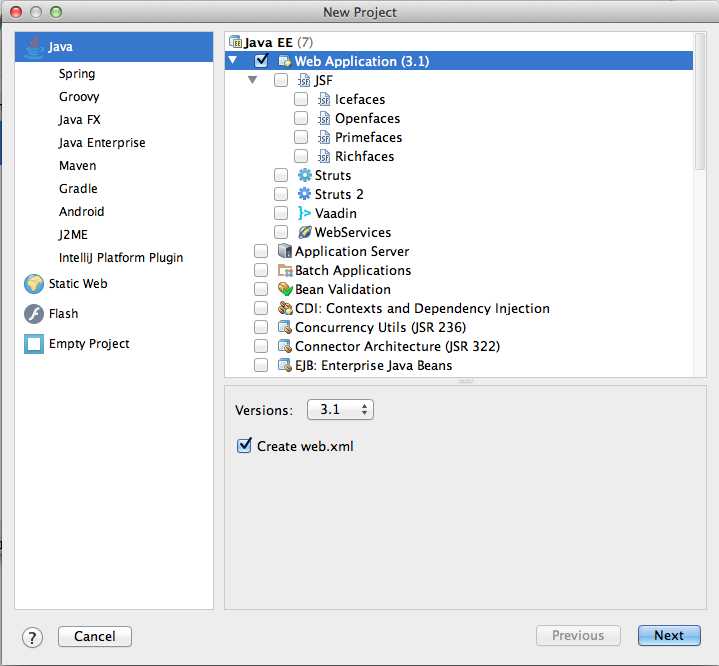Click the JSF page icon
The height and width of the screenshot is (666, 719).
tap(304, 80)
